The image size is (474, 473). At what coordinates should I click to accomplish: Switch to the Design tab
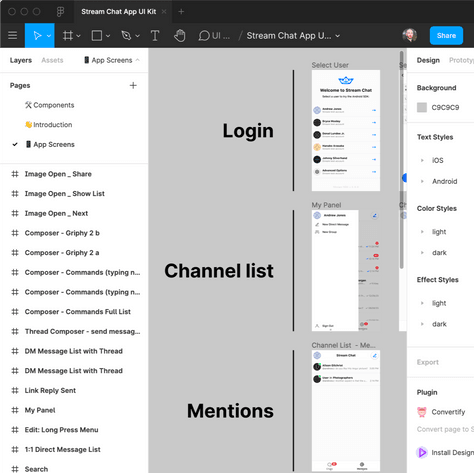point(428,60)
